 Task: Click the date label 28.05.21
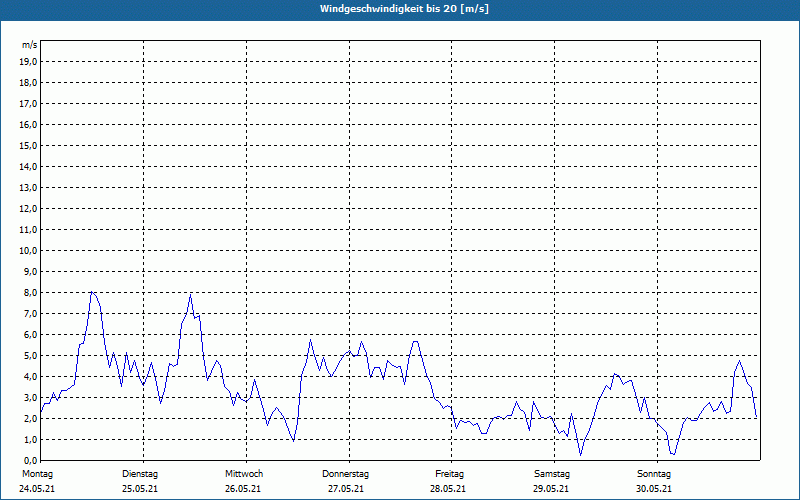tap(449, 489)
